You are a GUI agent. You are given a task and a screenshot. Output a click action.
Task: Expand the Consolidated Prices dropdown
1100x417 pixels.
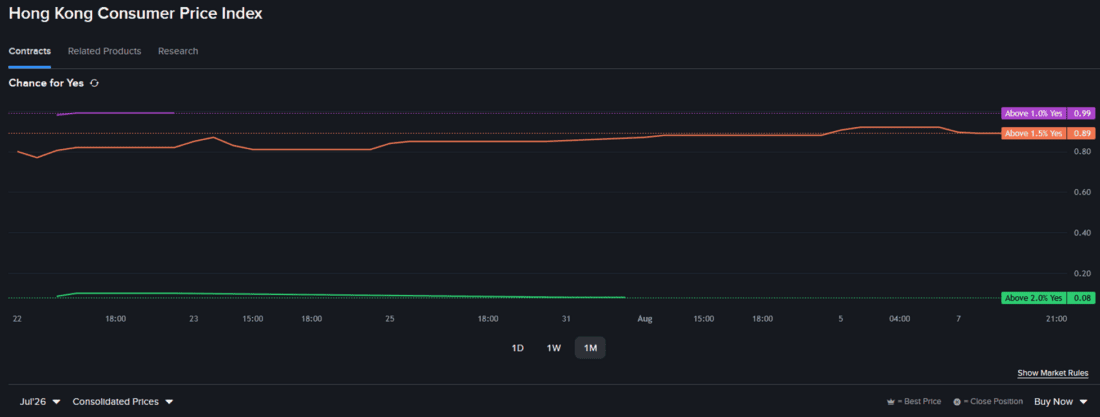(123, 402)
